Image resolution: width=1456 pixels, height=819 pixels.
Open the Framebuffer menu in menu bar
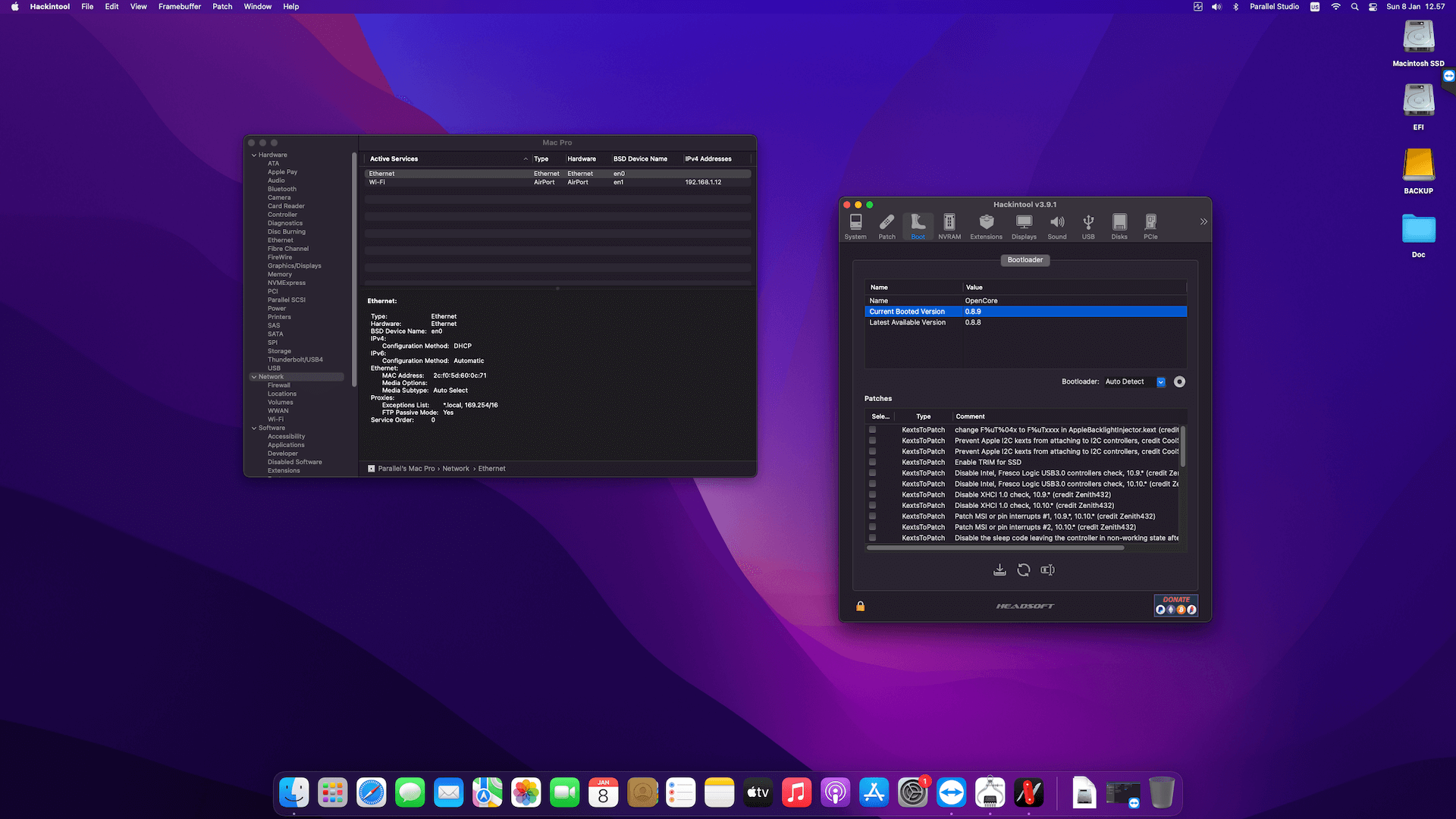[180, 7]
